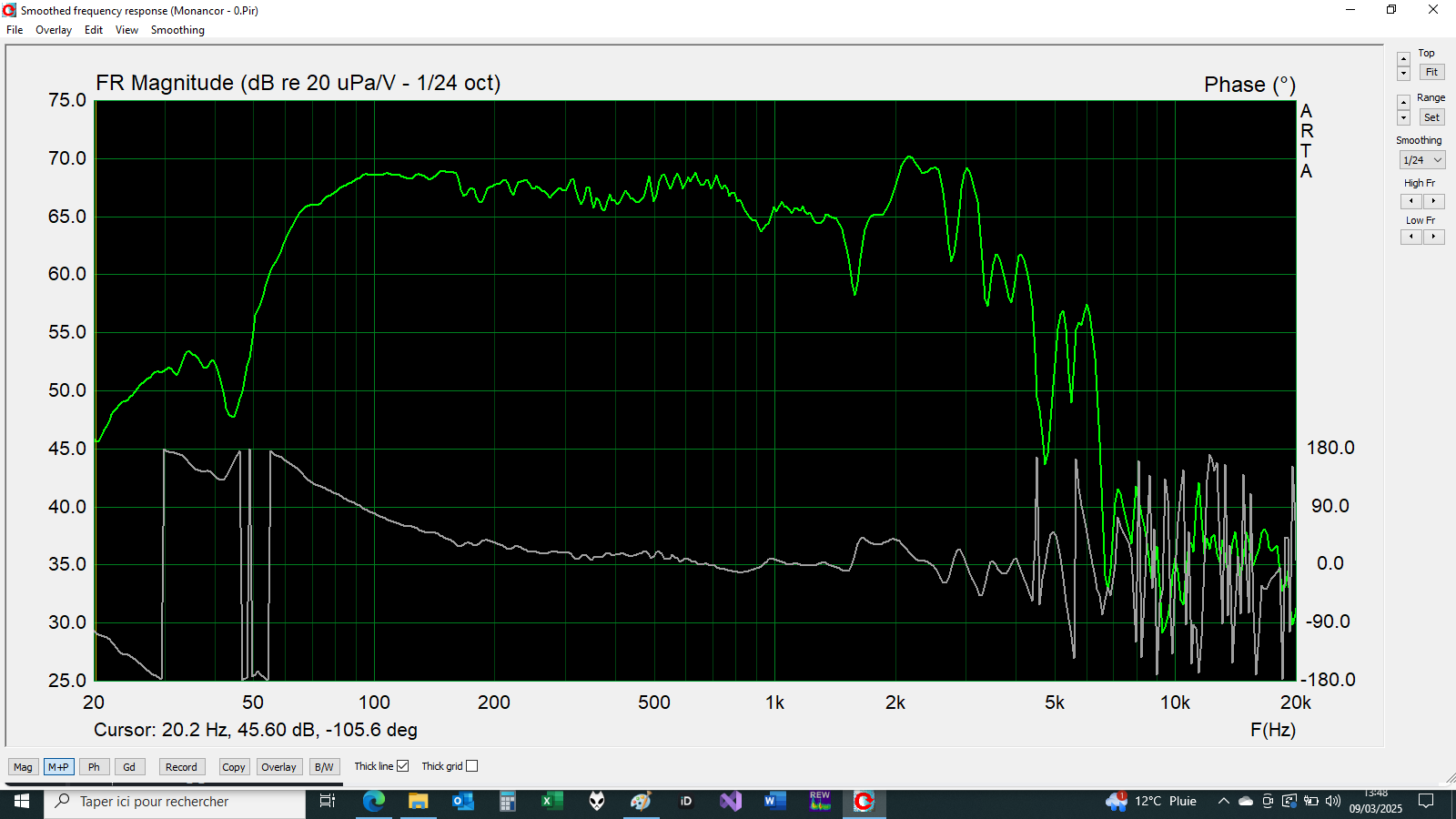Click the foobar2000 alien icon in taskbar
This screenshot has width=1456, height=819.
596,801
